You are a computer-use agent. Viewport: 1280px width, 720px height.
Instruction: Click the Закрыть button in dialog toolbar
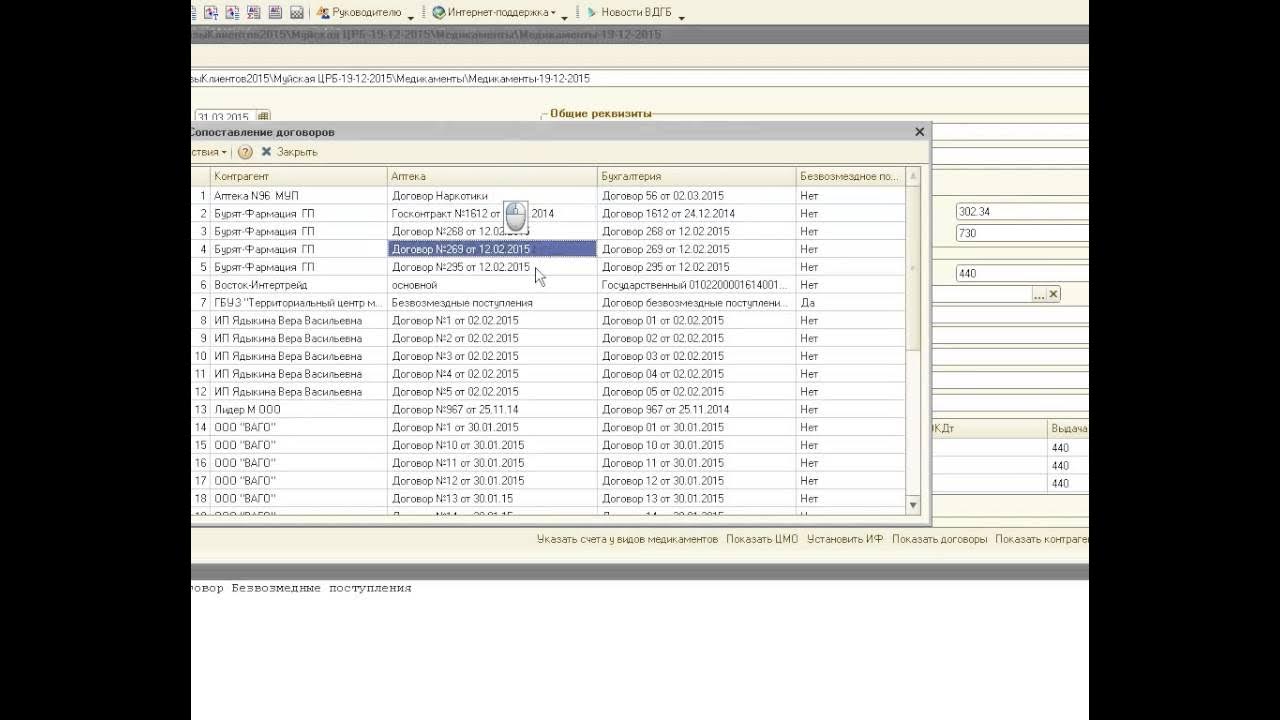[289, 152]
